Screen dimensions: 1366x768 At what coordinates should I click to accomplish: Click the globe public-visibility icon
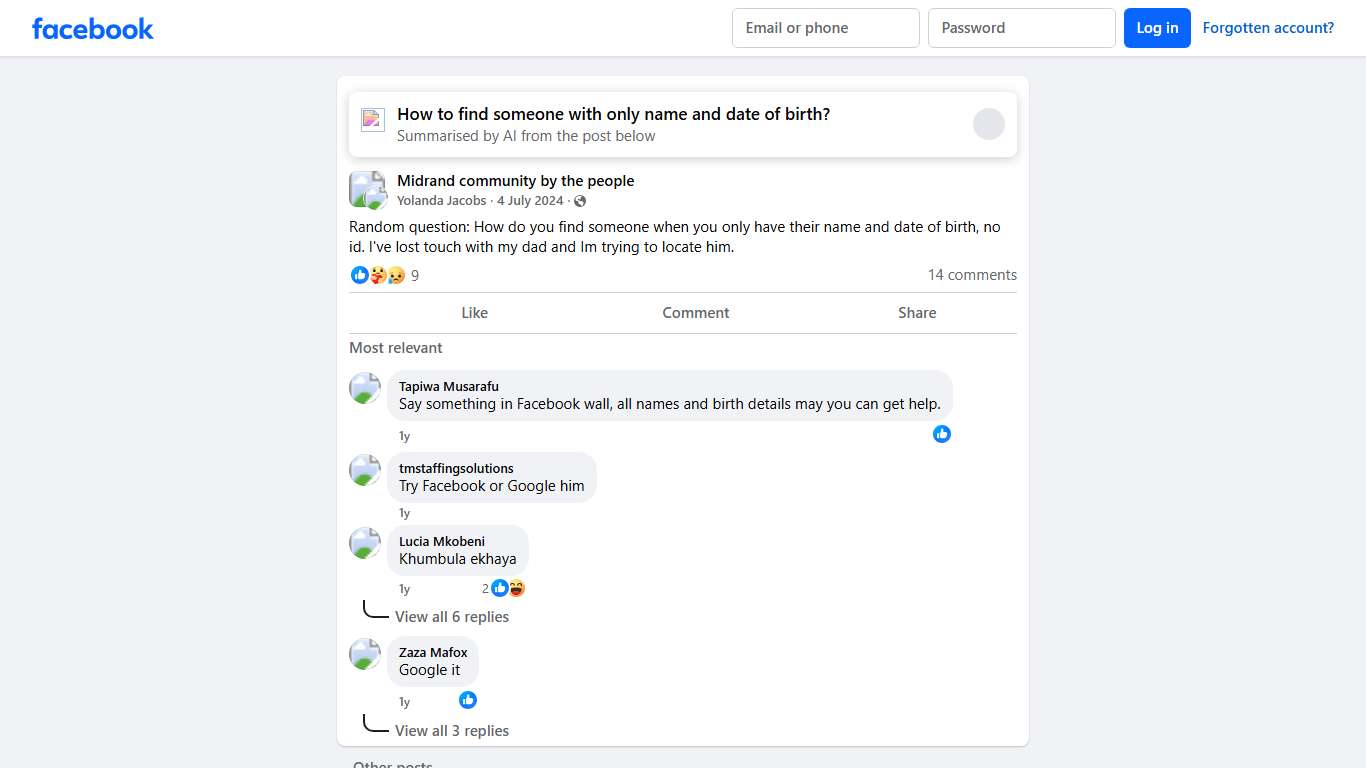click(580, 201)
